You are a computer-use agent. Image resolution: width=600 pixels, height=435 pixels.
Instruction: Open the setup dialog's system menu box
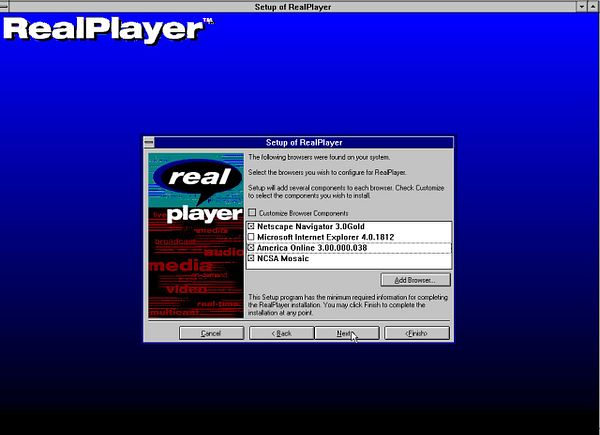(149, 143)
